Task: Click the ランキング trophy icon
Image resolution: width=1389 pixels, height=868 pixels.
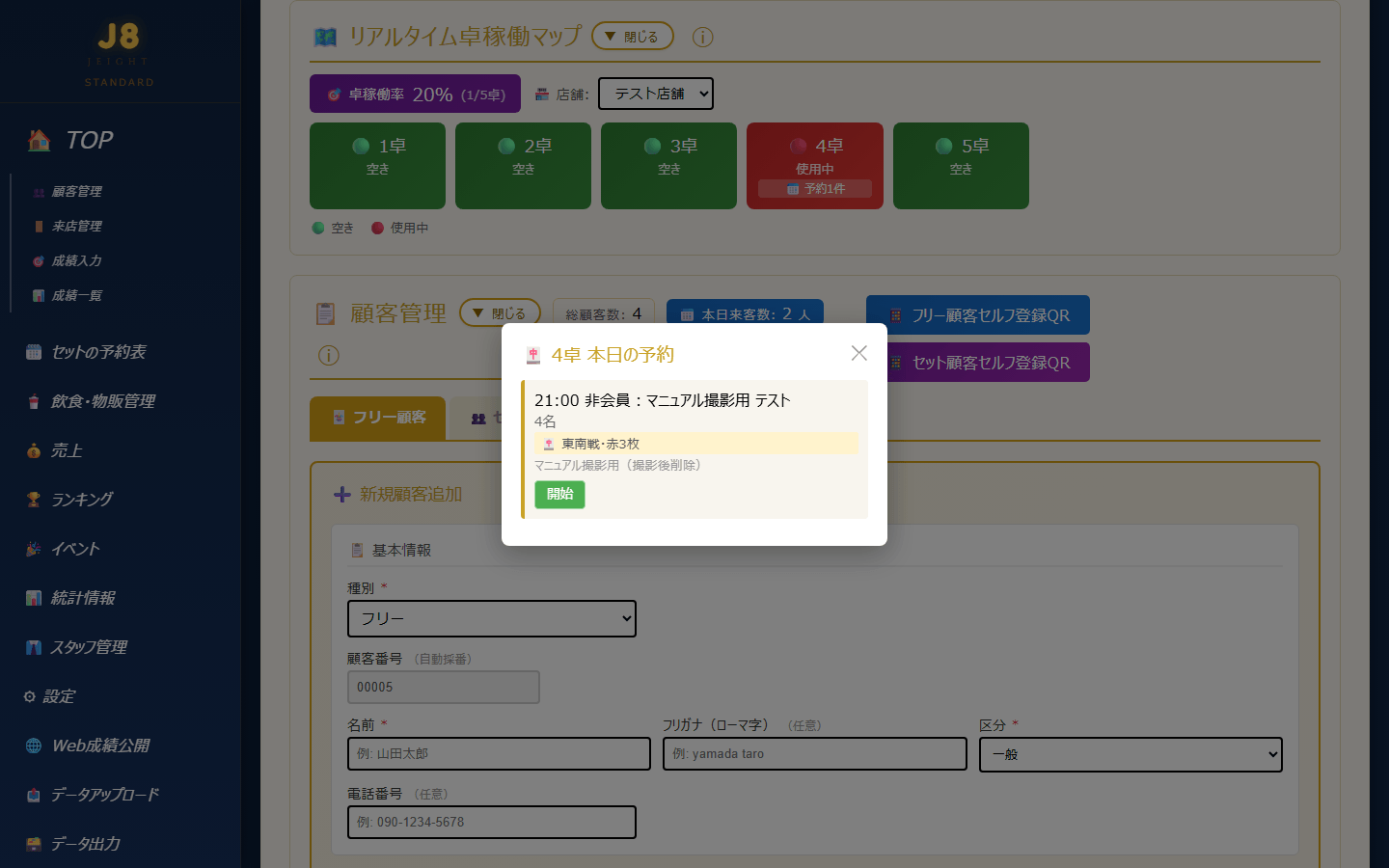Action: (34, 500)
